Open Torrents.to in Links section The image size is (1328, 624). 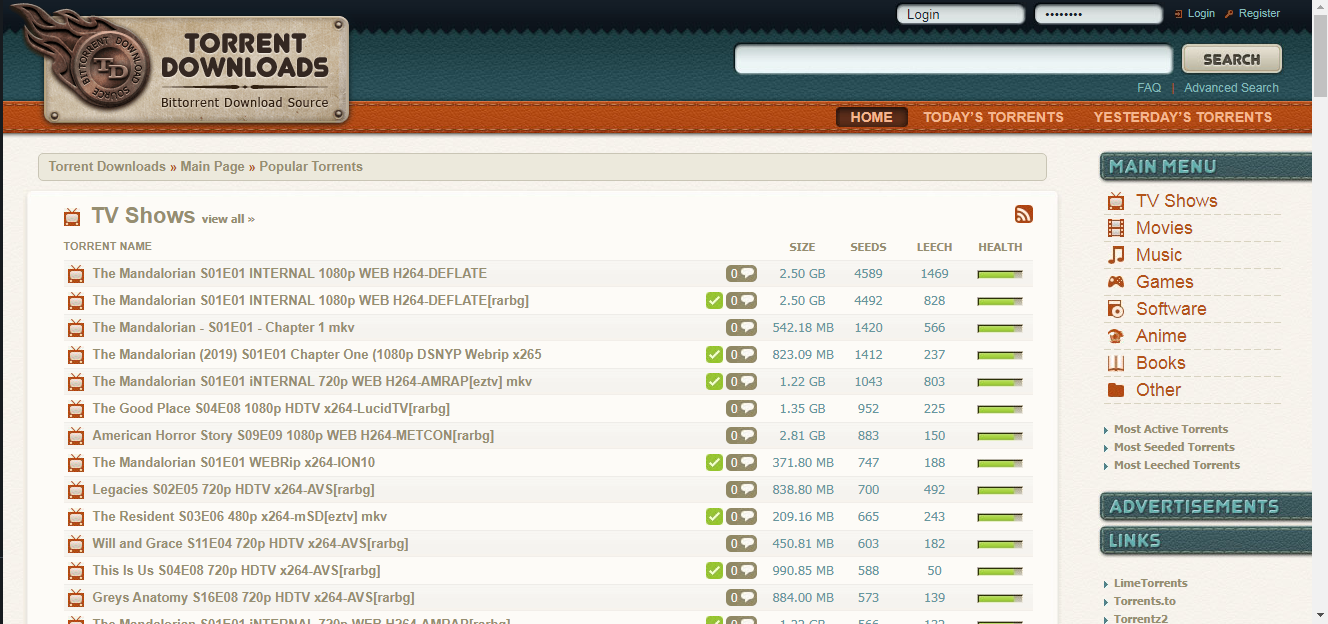point(1145,601)
